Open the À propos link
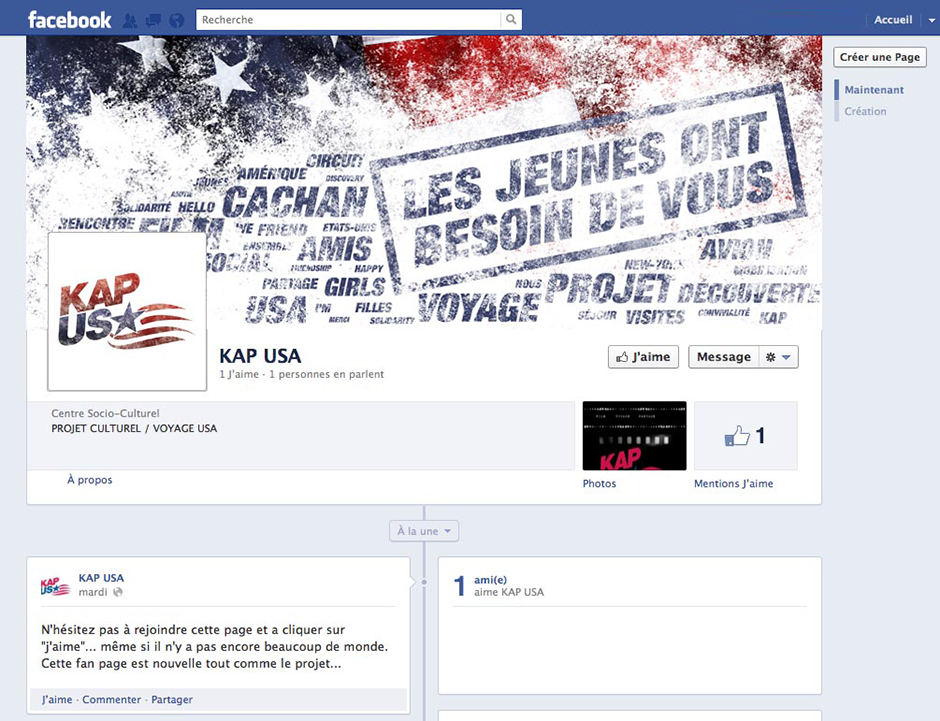 (89, 480)
